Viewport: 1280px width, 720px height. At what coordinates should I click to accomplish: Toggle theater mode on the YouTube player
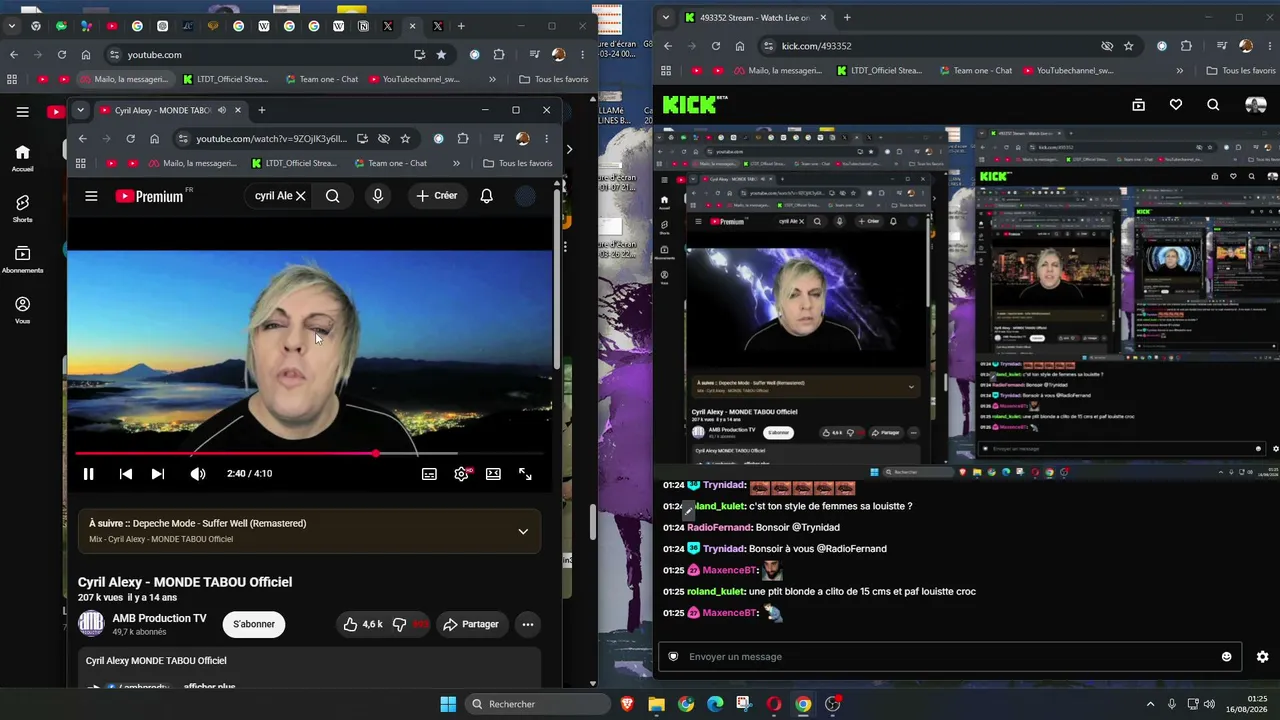point(493,474)
